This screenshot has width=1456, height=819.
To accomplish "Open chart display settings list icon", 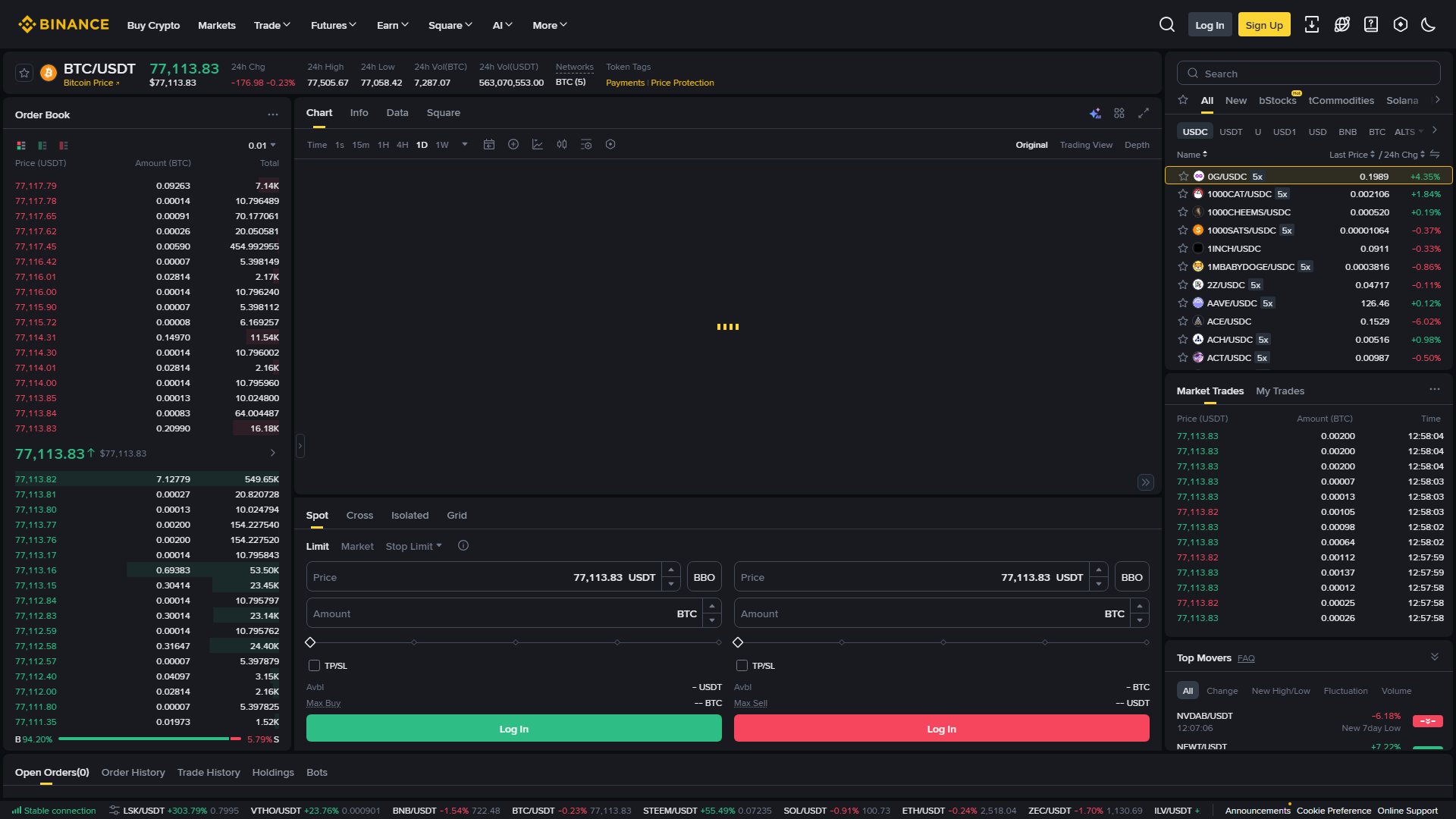I will point(586,144).
